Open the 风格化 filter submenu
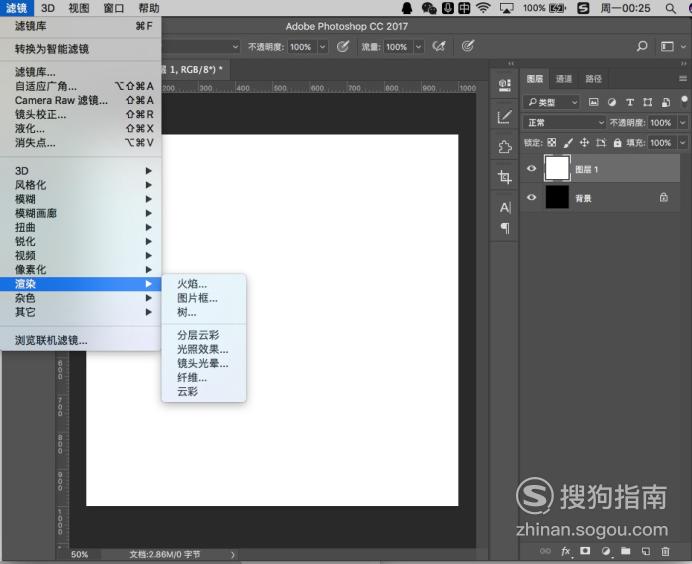 80,185
